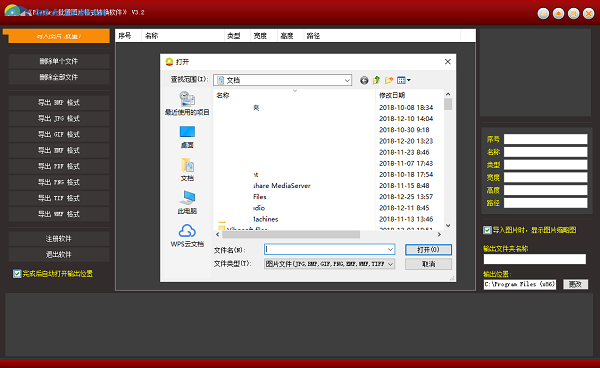Click 导出 TIF 格式 export button
The width and height of the screenshot is (600, 368).
[59, 198]
